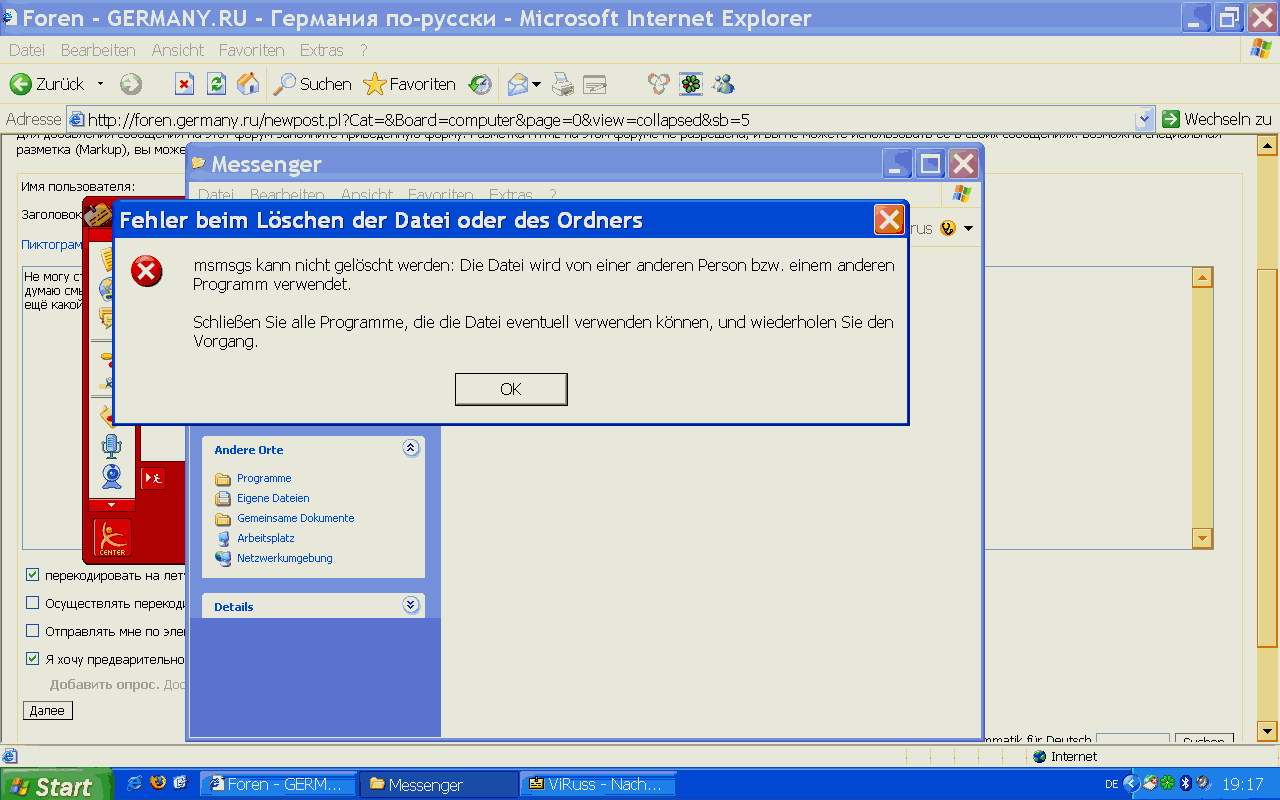Open the Bearbeiten menu in Internet Explorer

click(x=98, y=50)
